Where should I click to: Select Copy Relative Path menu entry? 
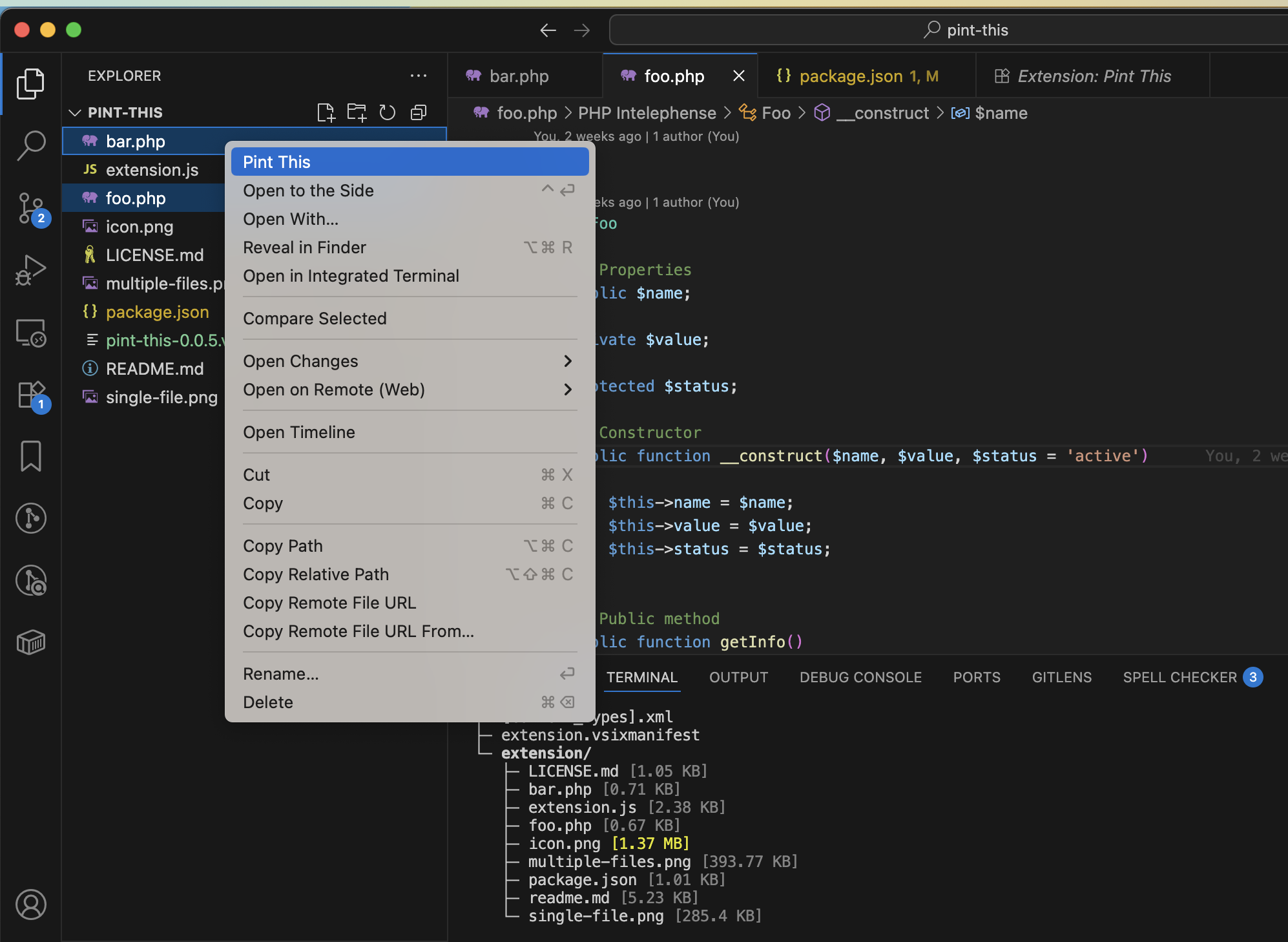[x=317, y=574]
